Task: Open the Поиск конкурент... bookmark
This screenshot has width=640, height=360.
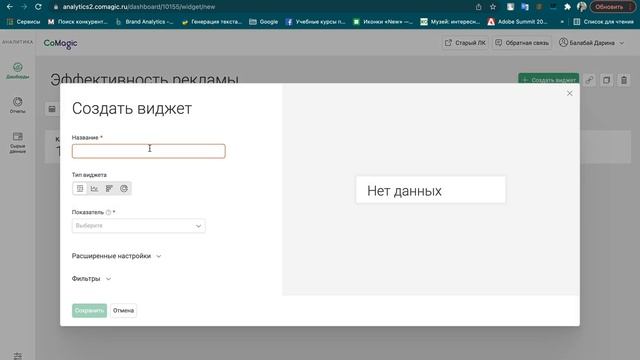Action: pos(78,22)
